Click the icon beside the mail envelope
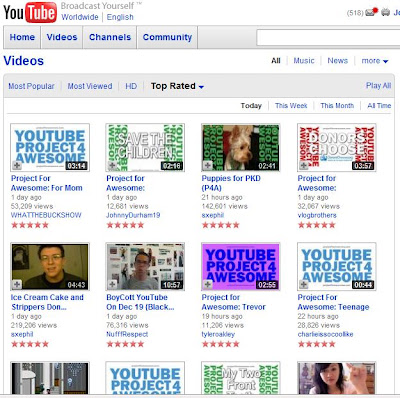The width and height of the screenshot is (400, 398). (386, 12)
